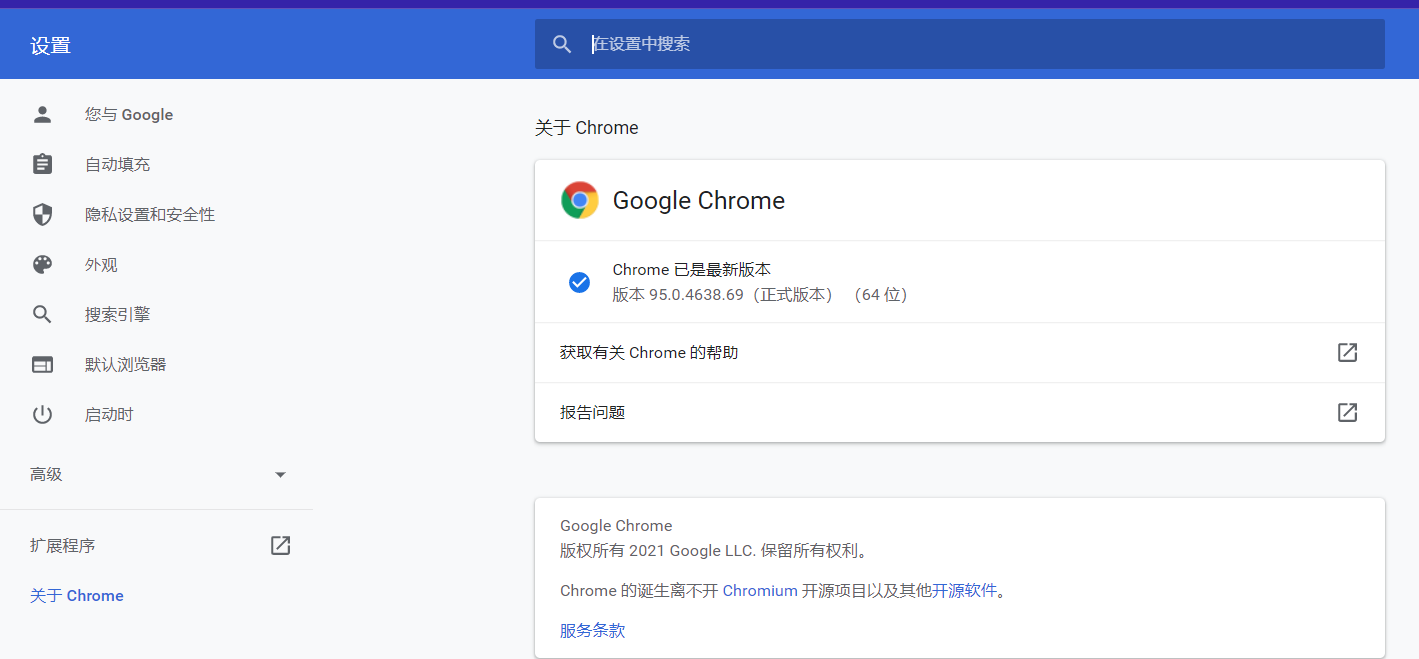The width and height of the screenshot is (1419, 659).
Task: Click the blue checkmark update status icon
Action: click(x=579, y=282)
